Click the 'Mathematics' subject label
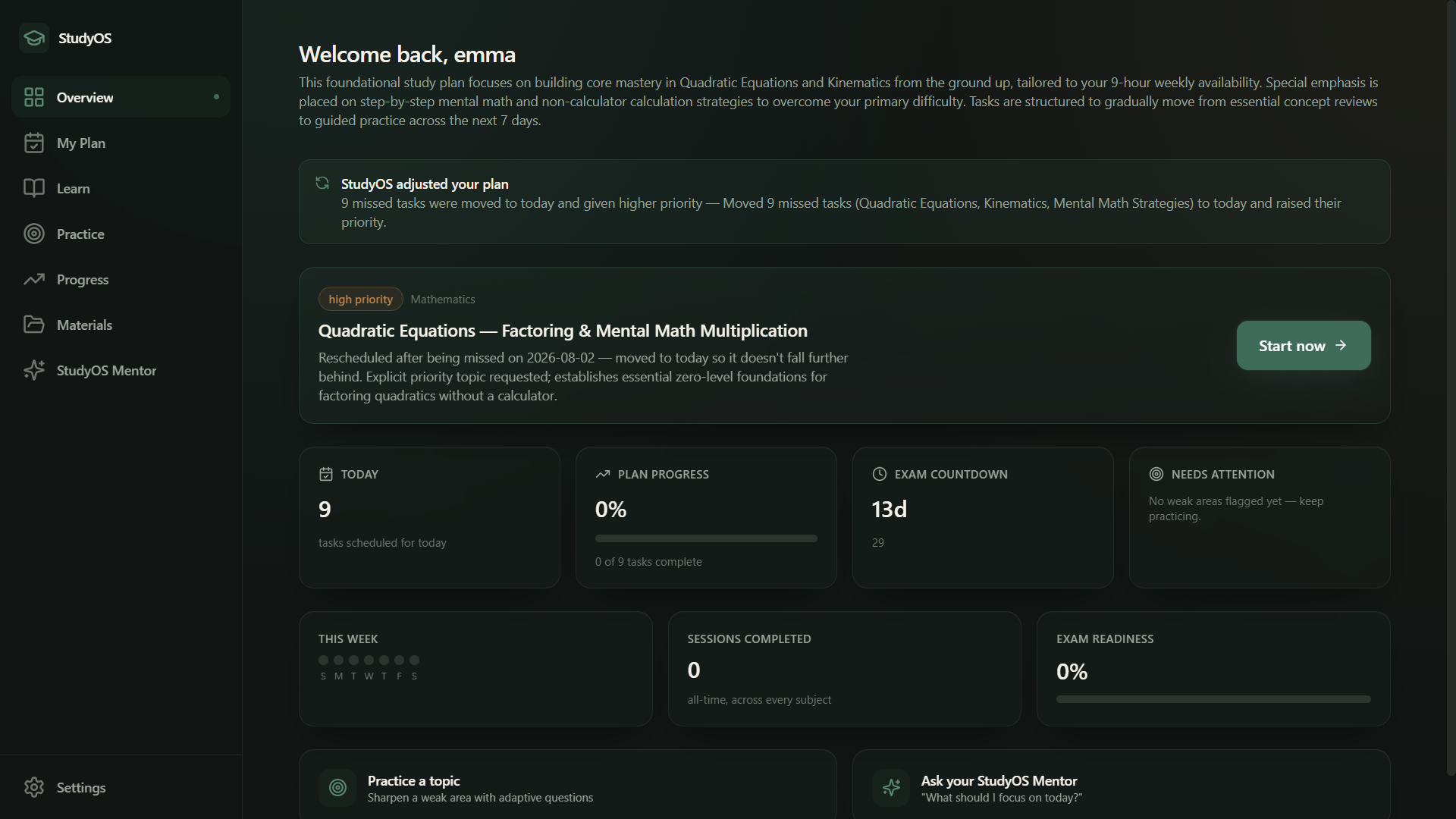 [x=443, y=299]
